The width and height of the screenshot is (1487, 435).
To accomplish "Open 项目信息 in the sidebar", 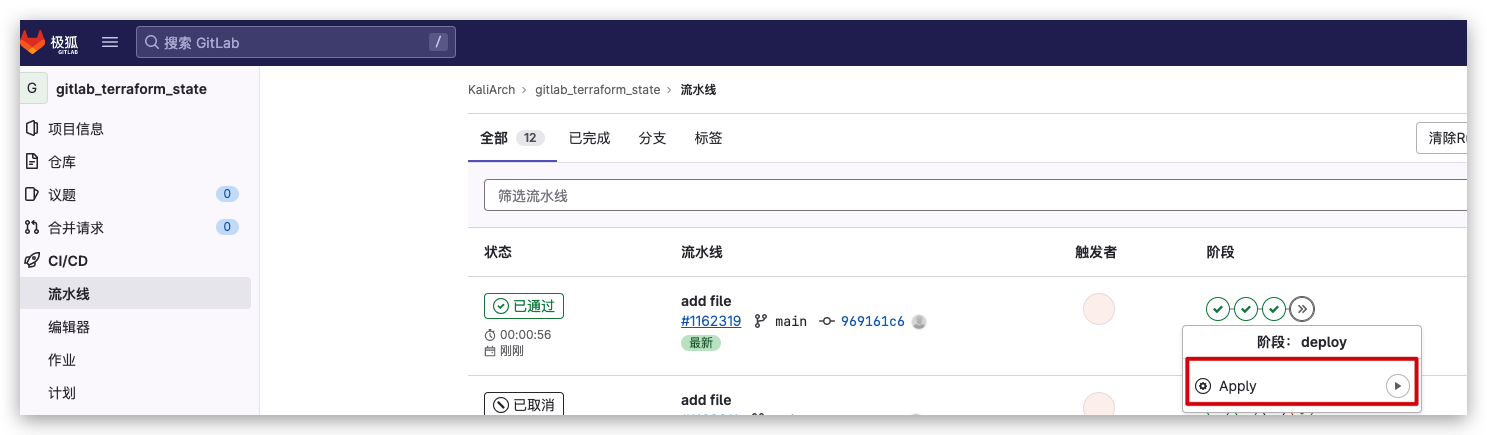I will click(x=76, y=129).
